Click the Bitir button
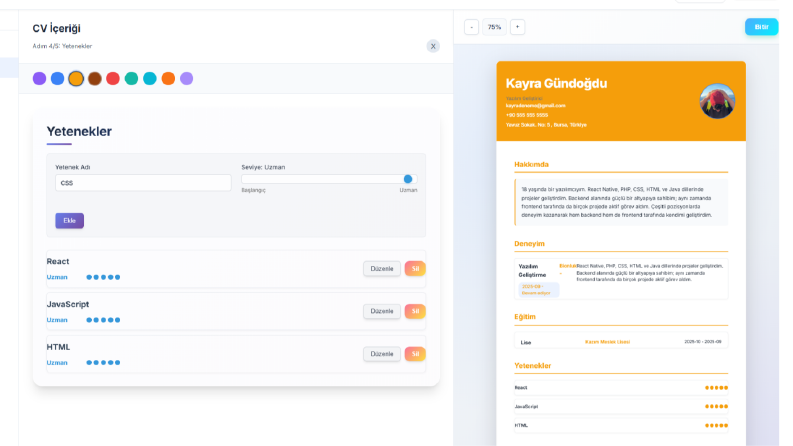The height and width of the screenshot is (446, 793). click(761, 27)
